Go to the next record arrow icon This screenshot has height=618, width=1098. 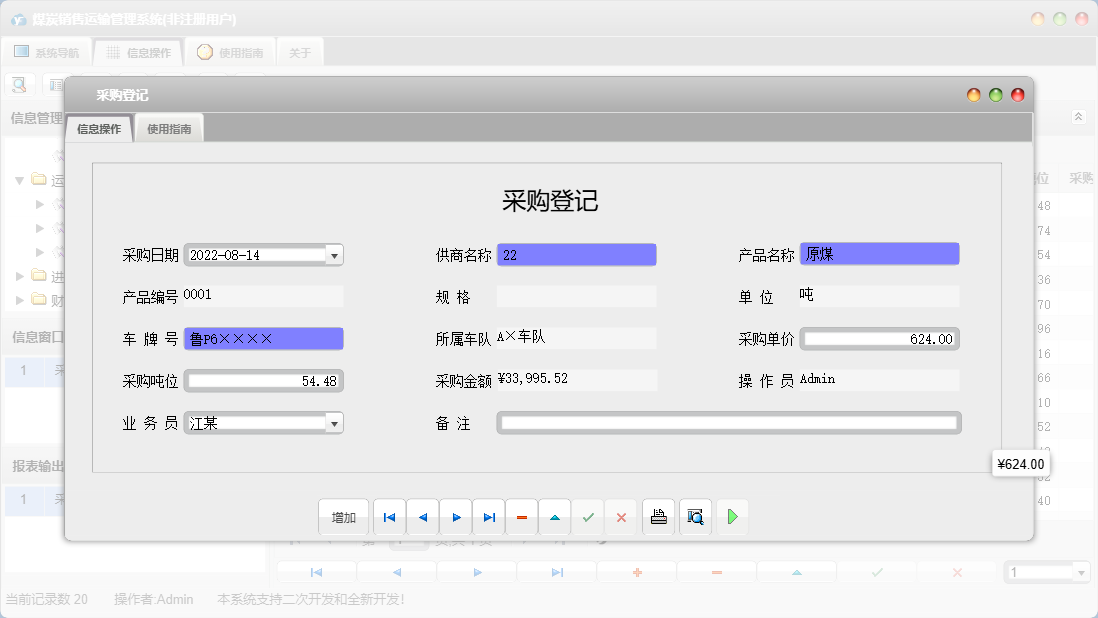point(455,517)
